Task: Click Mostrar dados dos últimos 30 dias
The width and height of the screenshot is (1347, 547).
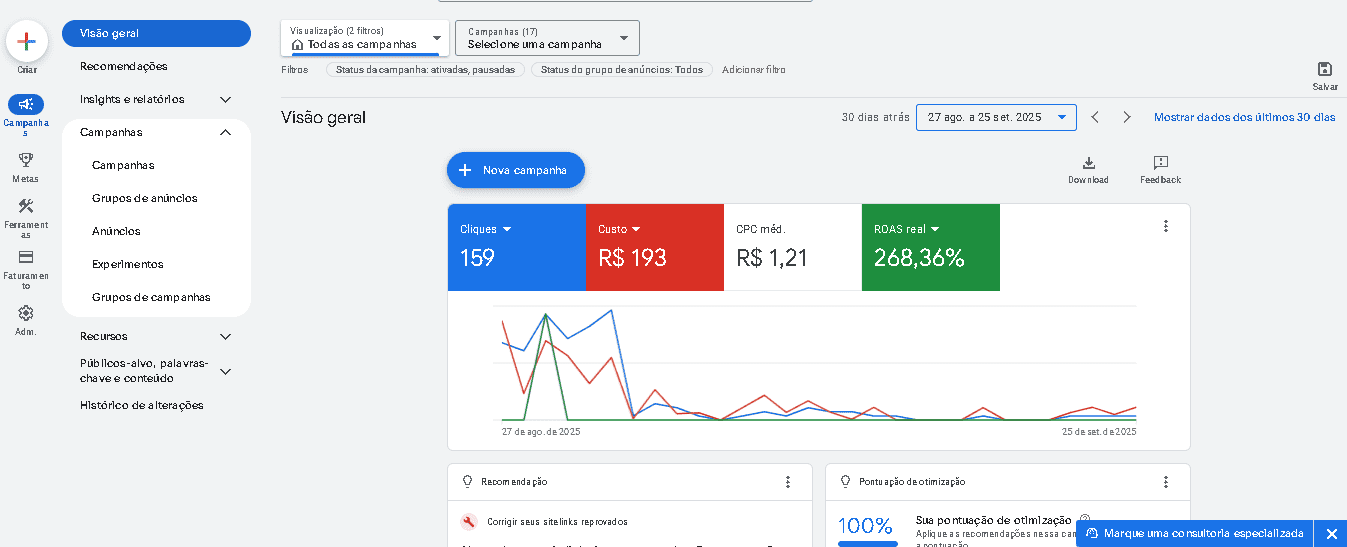Action: [1244, 117]
